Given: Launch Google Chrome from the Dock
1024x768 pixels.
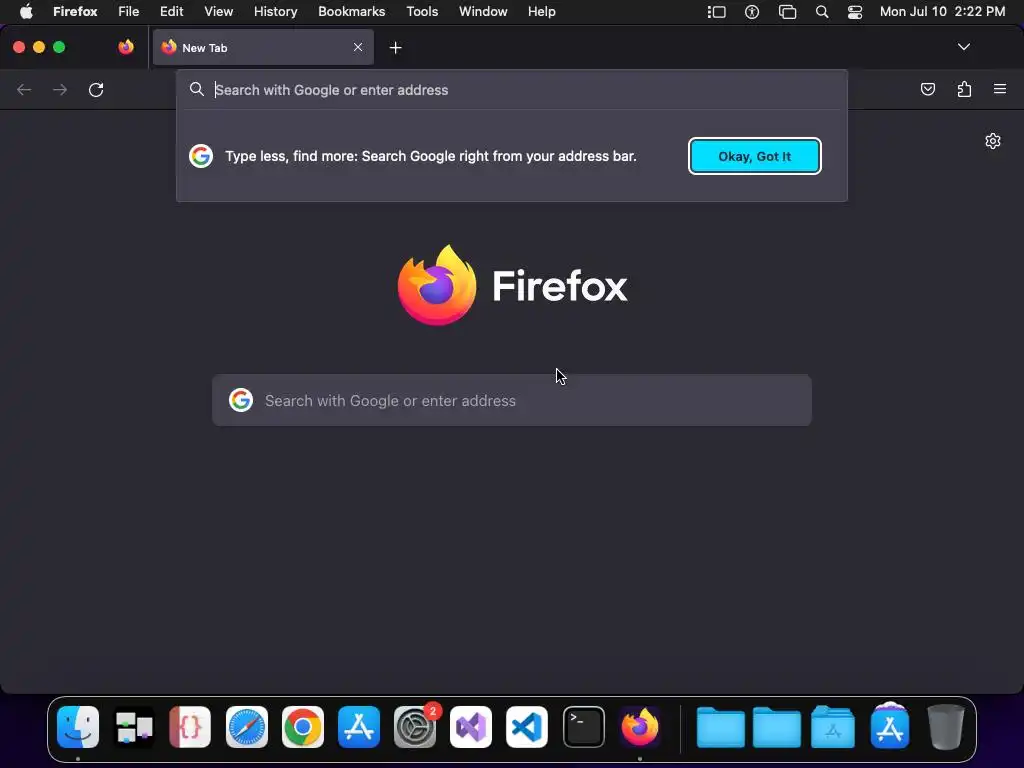Looking at the screenshot, I should (302, 727).
